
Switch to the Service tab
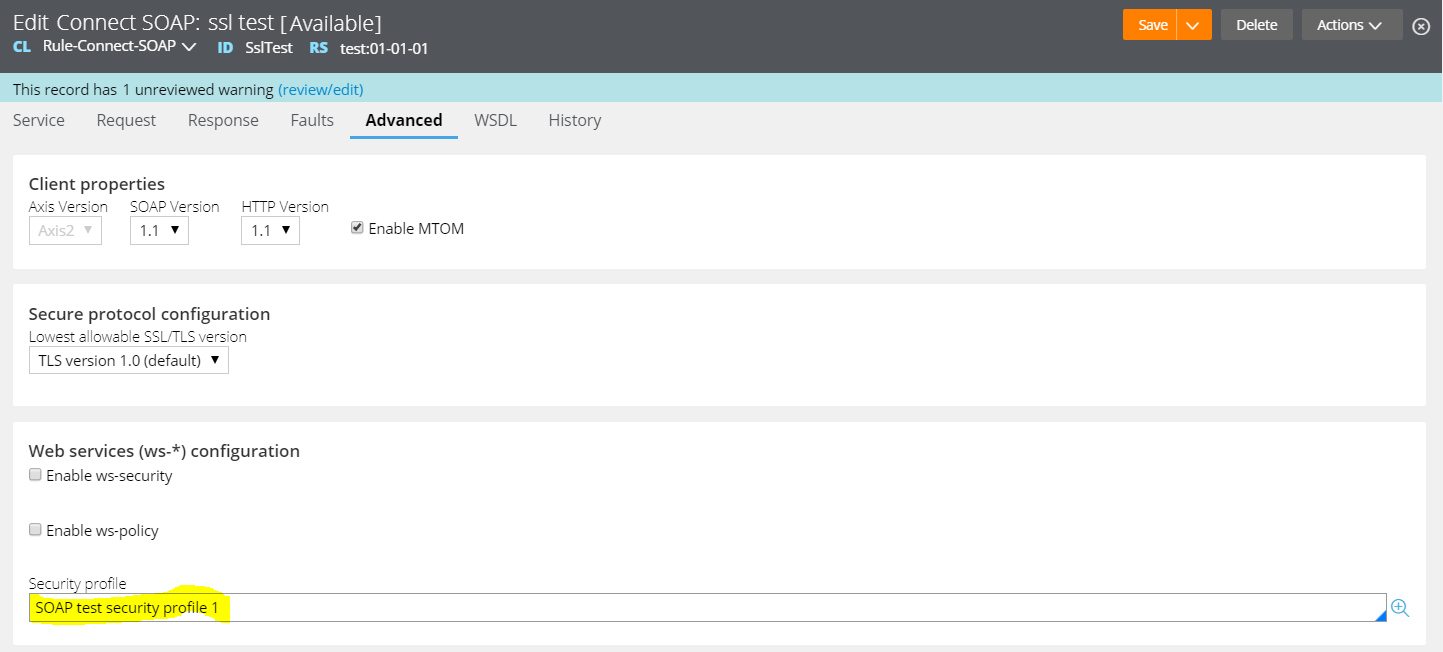pos(39,120)
